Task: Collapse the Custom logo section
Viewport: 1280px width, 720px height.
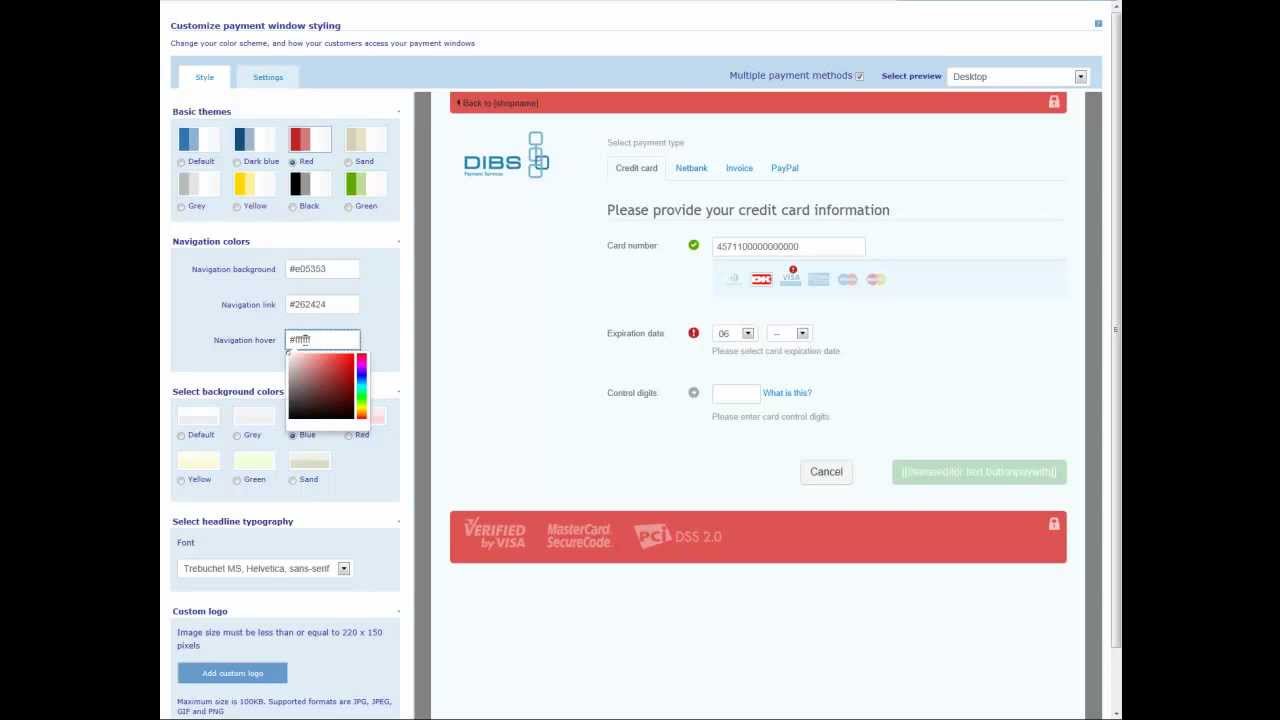Action: [x=398, y=611]
